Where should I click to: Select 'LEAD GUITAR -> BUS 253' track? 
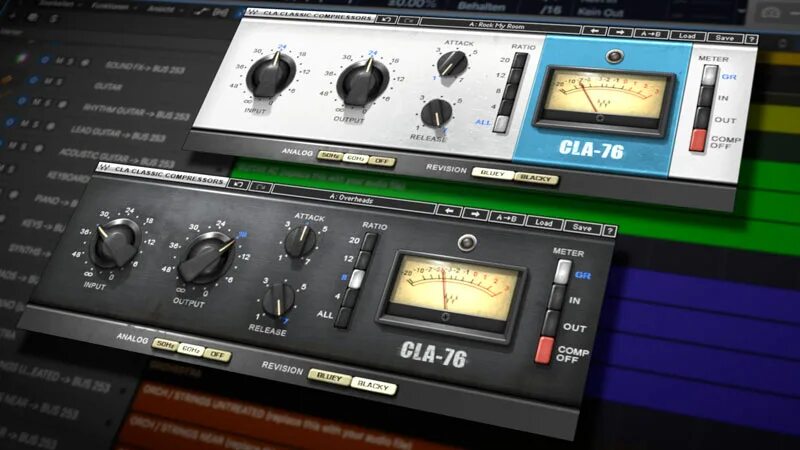coord(118,133)
